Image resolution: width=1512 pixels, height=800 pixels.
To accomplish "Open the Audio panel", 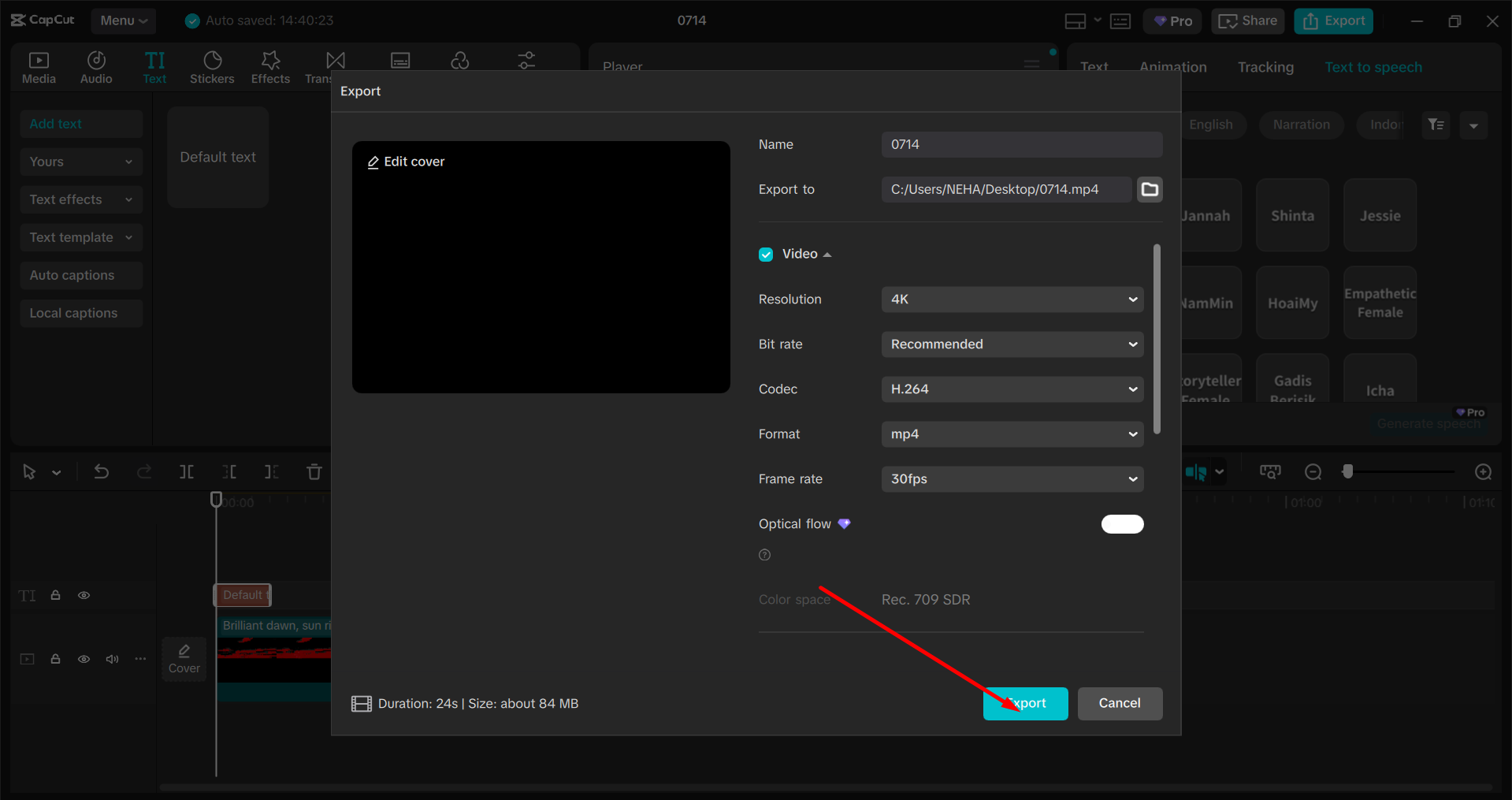I will tap(96, 67).
